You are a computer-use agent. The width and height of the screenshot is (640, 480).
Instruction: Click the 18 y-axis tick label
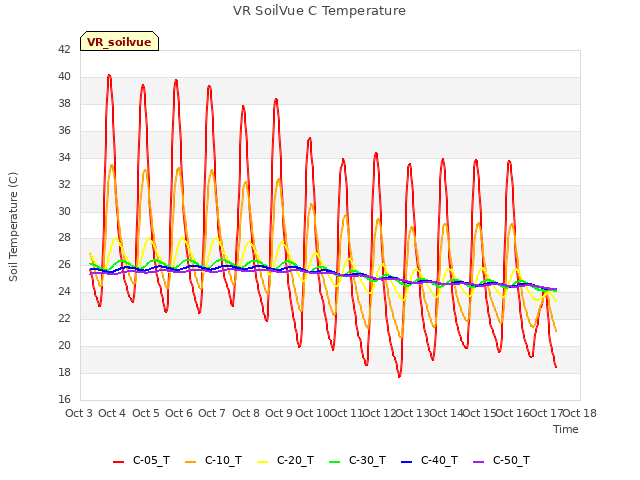[64, 372]
